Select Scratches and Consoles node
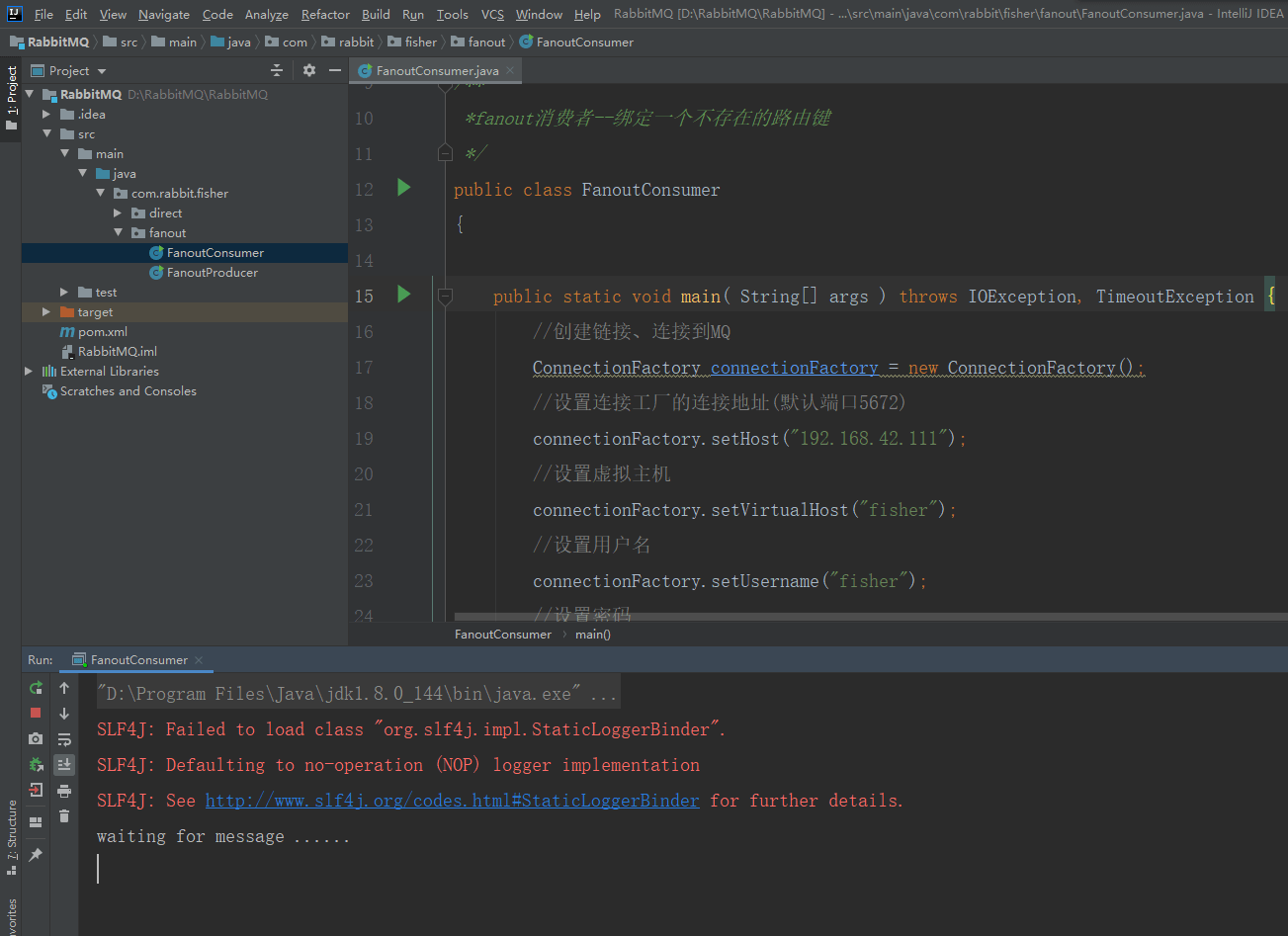1288x936 pixels. click(x=119, y=391)
